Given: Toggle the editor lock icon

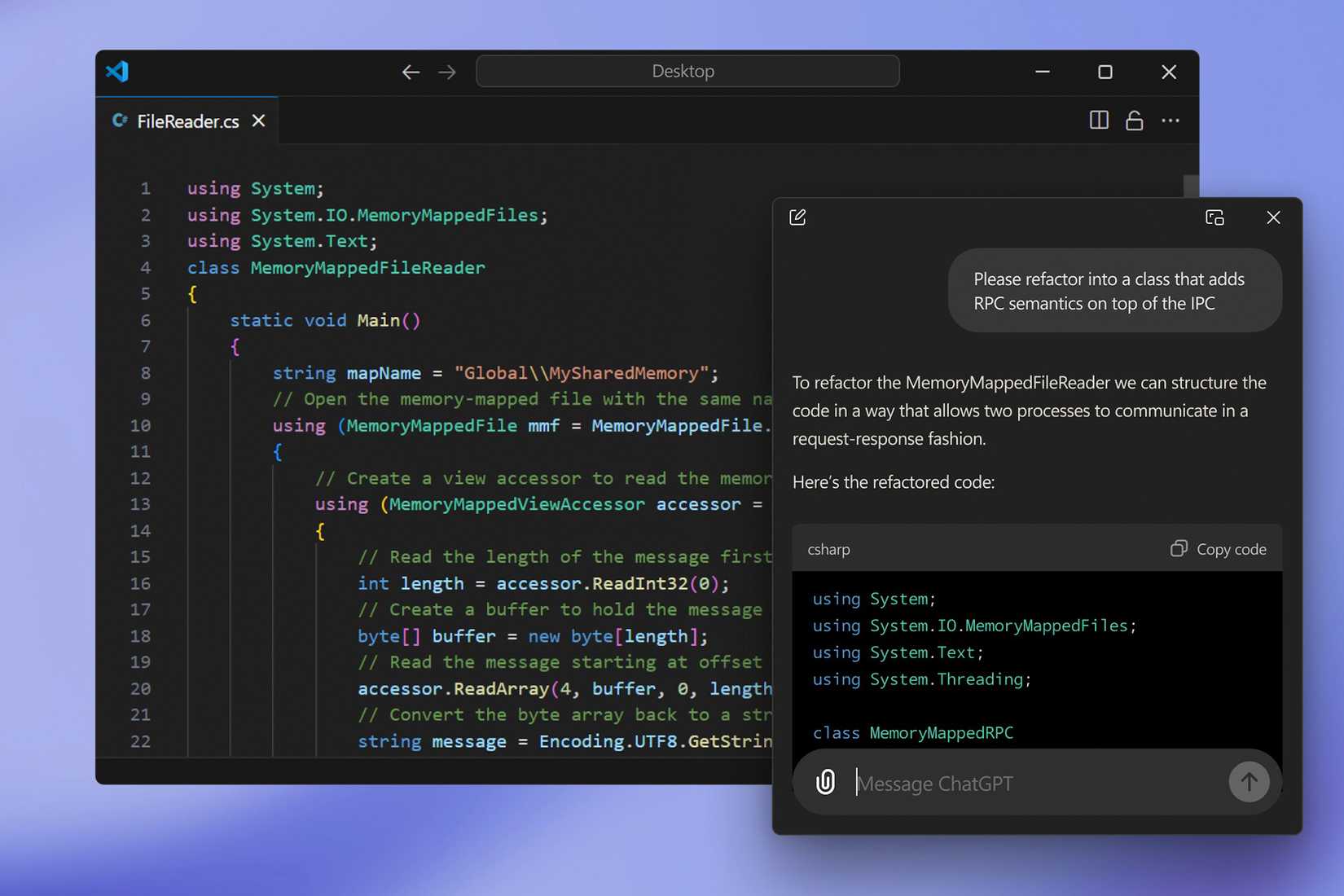Looking at the screenshot, I should tap(1134, 121).
